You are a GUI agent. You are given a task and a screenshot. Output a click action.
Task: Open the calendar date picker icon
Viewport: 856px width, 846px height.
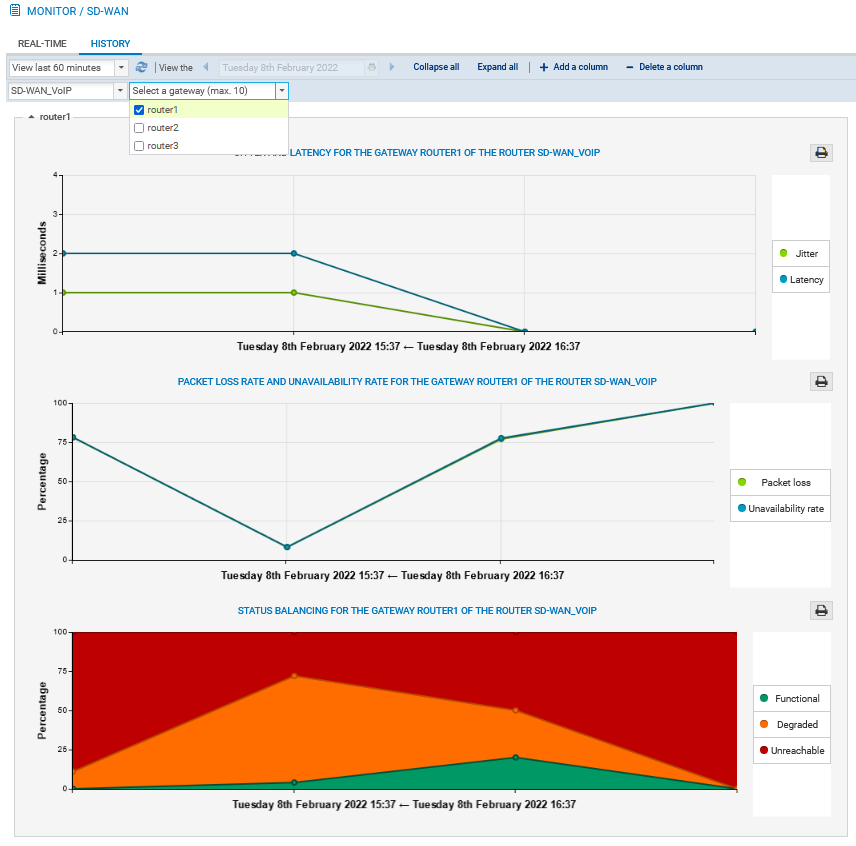click(372, 67)
